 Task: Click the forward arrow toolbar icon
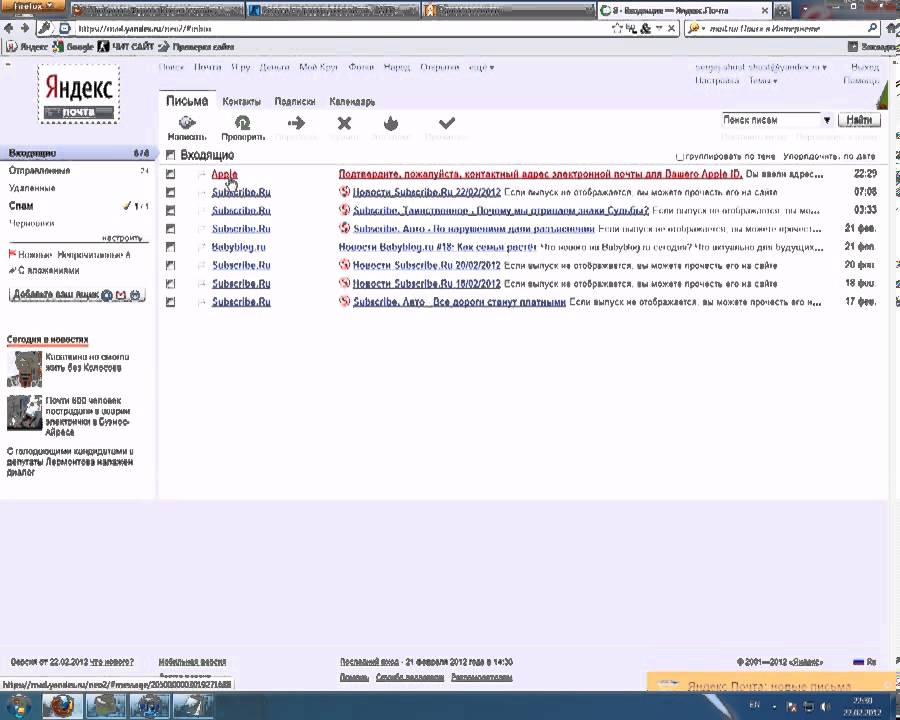tap(296, 122)
